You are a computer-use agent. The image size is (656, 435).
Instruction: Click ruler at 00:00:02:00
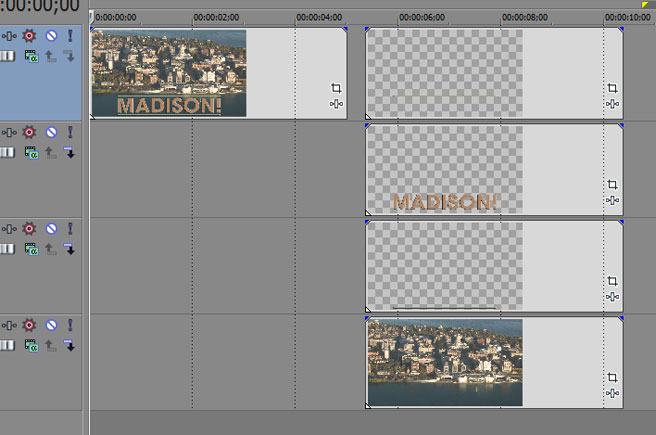point(216,18)
